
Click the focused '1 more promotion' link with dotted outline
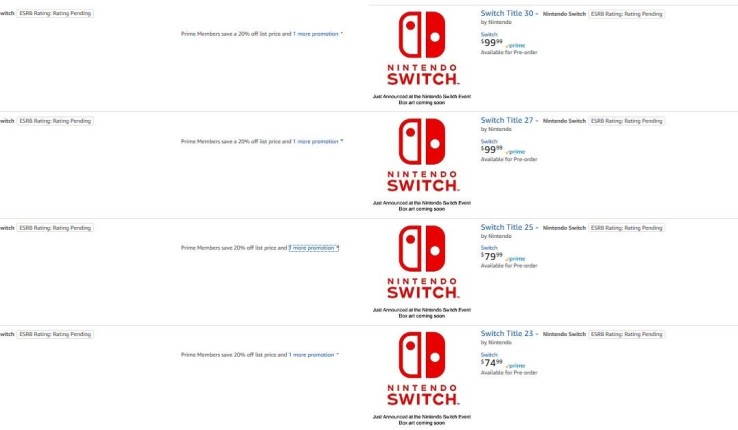click(313, 248)
